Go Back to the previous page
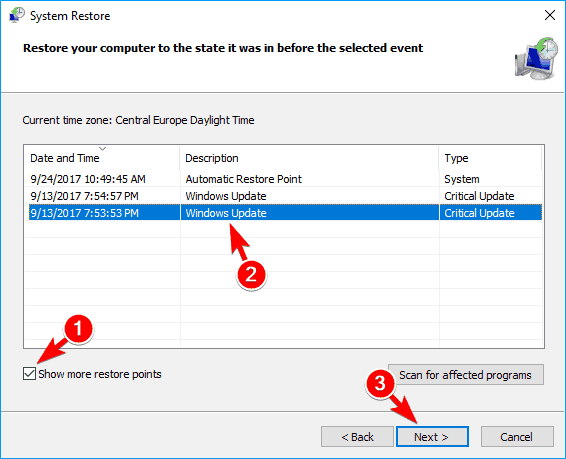566x459 pixels. 357,437
